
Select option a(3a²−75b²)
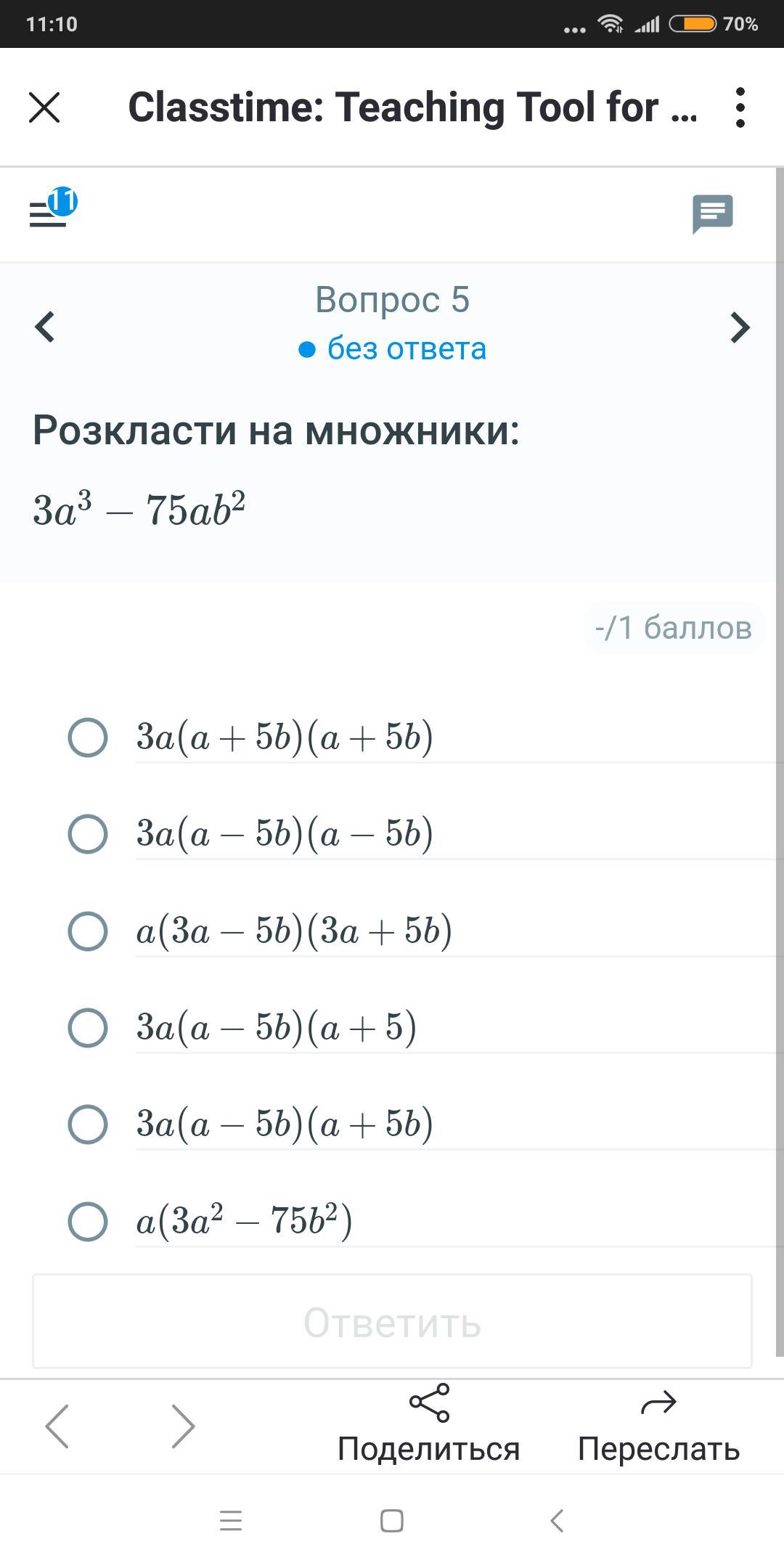(x=88, y=1221)
